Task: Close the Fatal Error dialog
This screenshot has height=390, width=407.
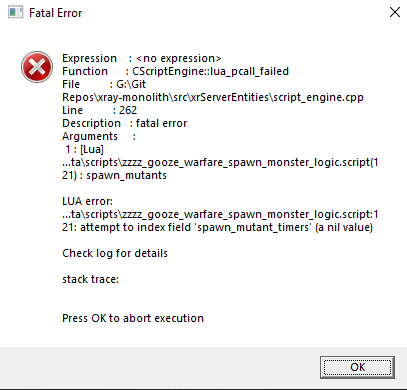Action: [395, 12]
